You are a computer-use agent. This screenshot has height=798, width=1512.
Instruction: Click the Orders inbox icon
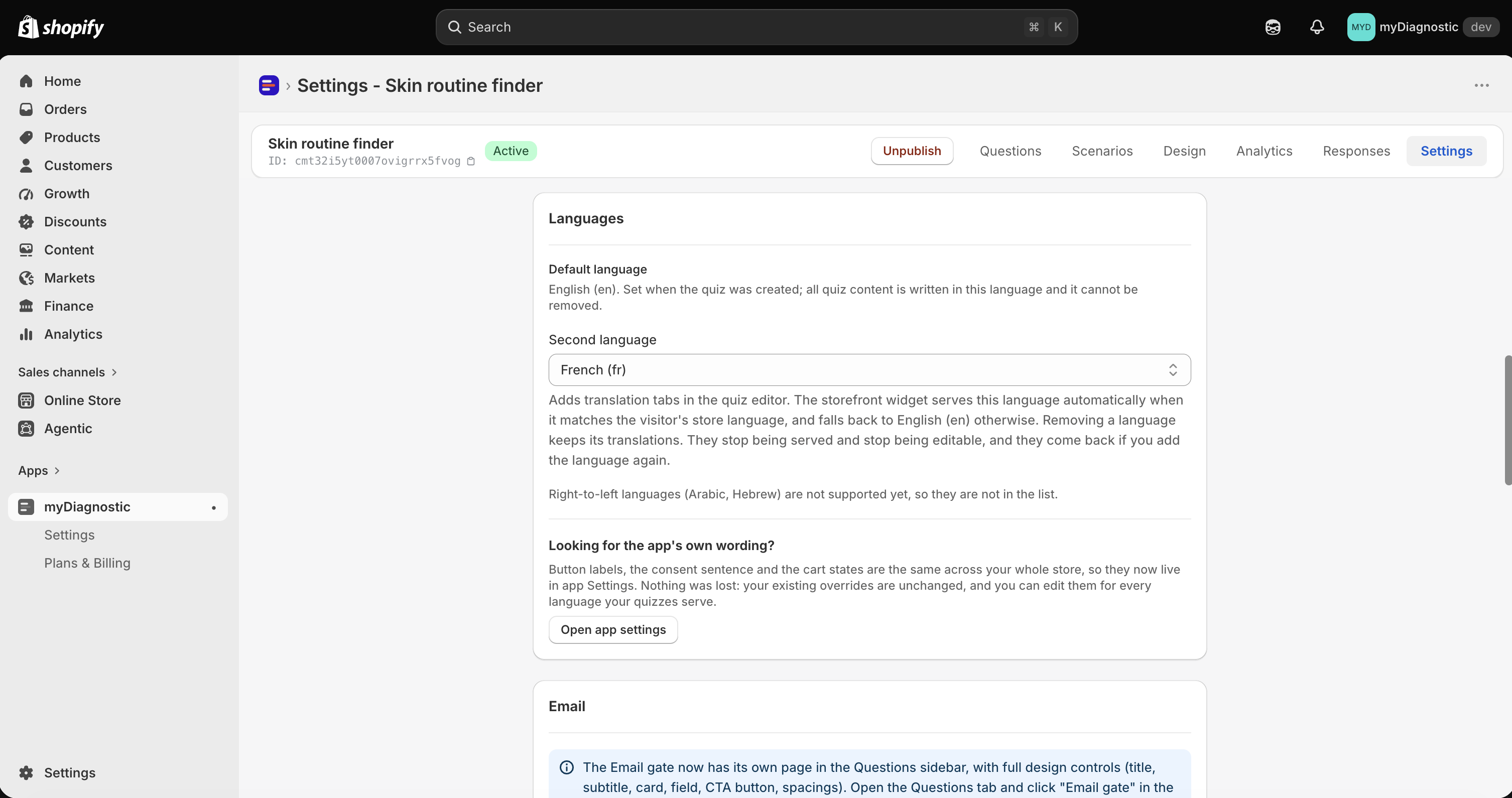coord(26,109)
